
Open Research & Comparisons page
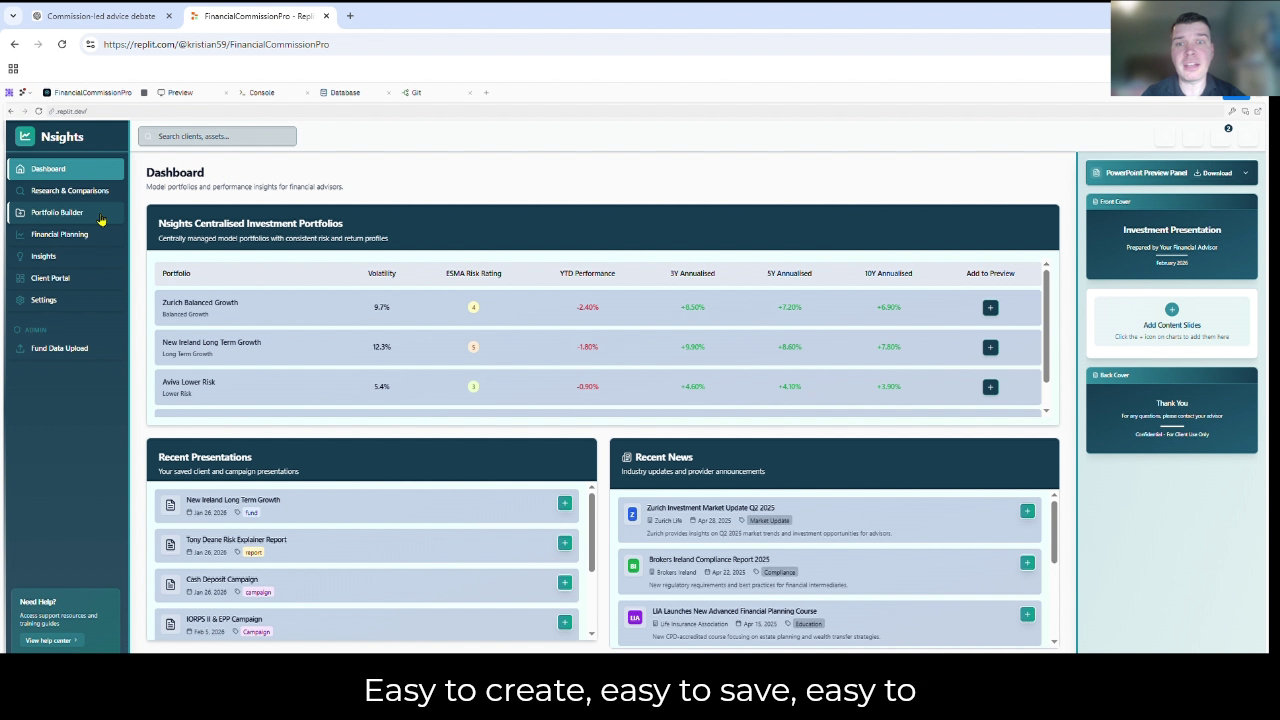tap(69, 190)
